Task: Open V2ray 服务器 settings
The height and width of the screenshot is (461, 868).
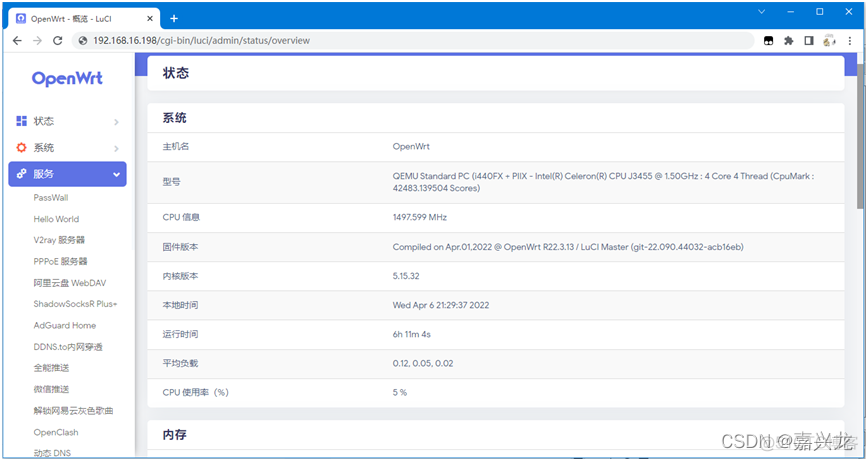Action: pos(59,240)
